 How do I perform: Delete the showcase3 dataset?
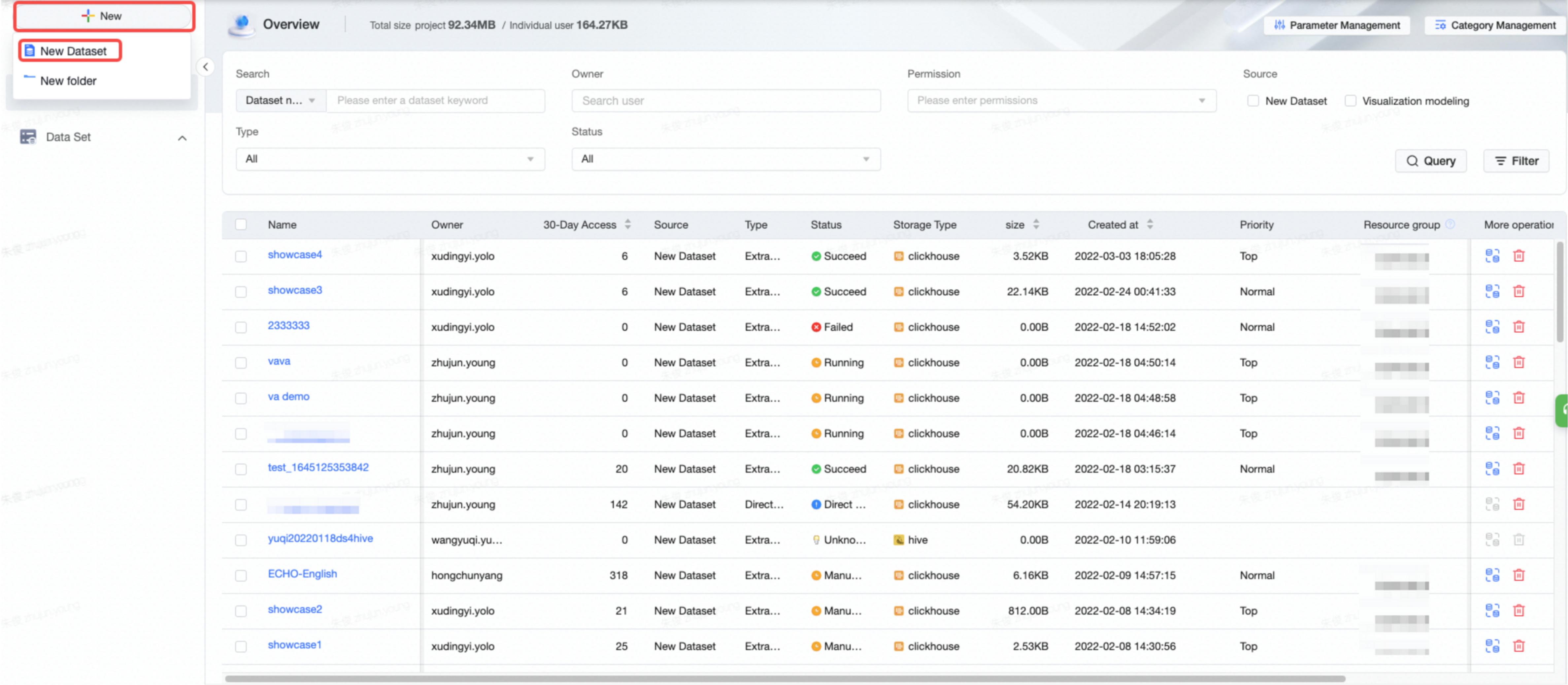coord(1519,291)
